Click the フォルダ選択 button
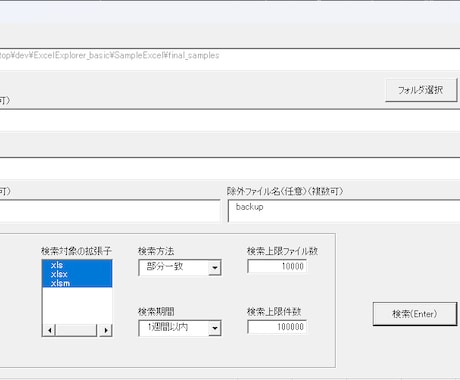The width and height of the screenshot is (460, 380). click(x=421, y=90)
